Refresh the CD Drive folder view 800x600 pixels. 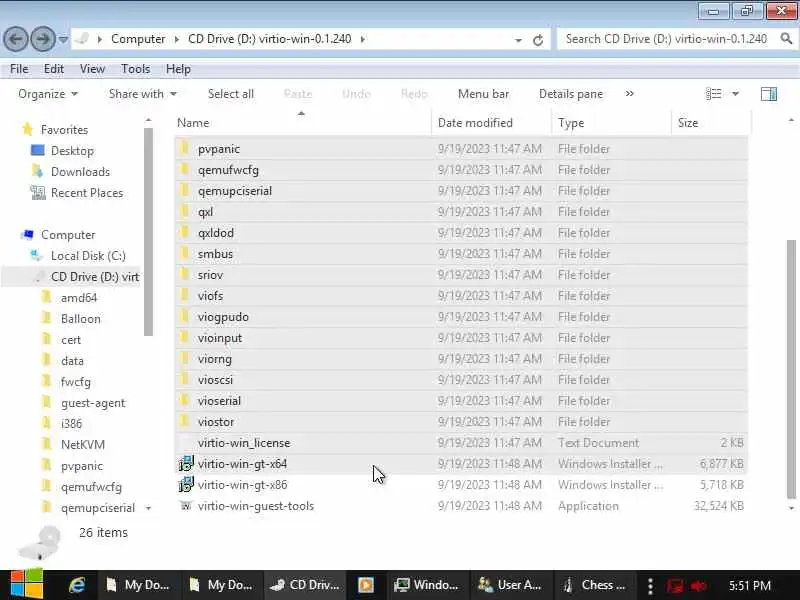538,40
